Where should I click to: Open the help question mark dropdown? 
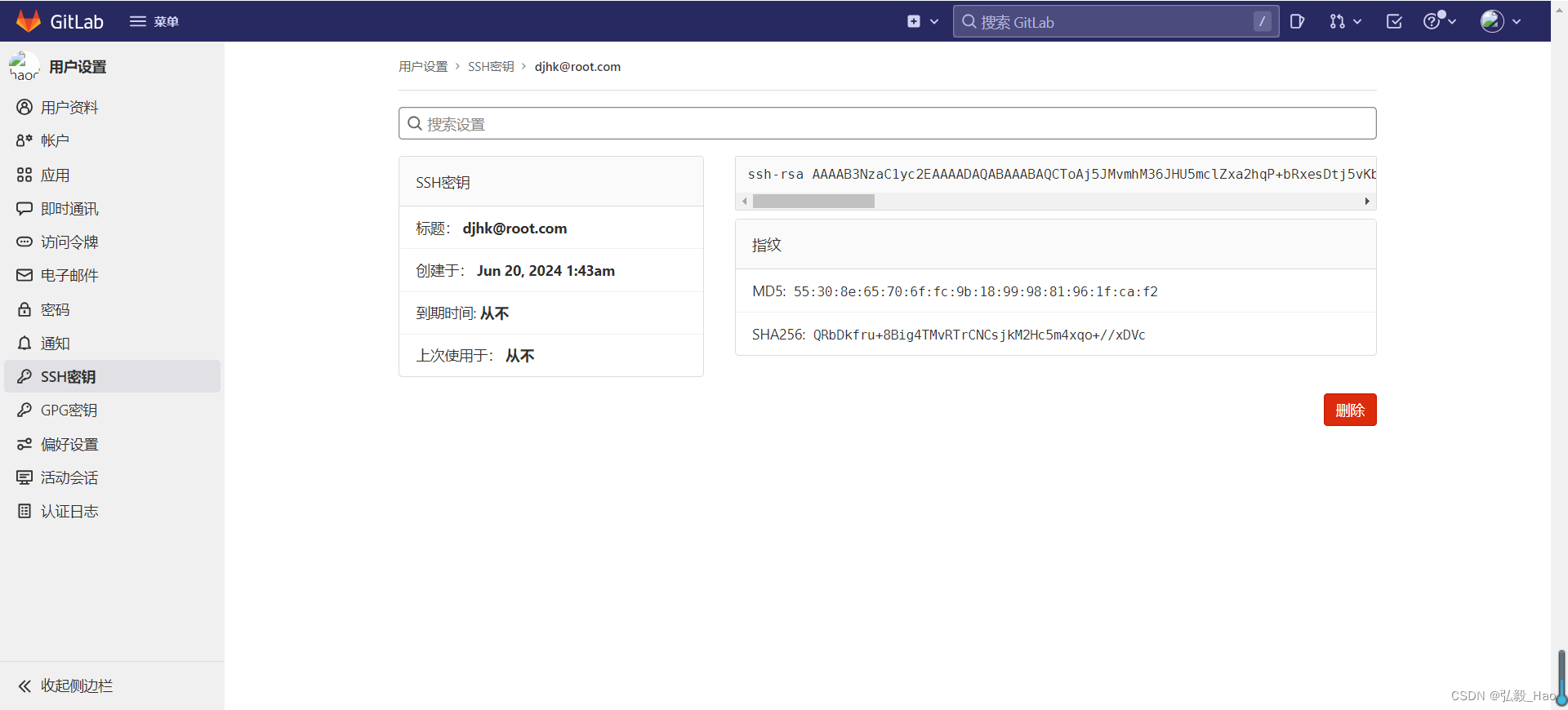point(1439,21)
